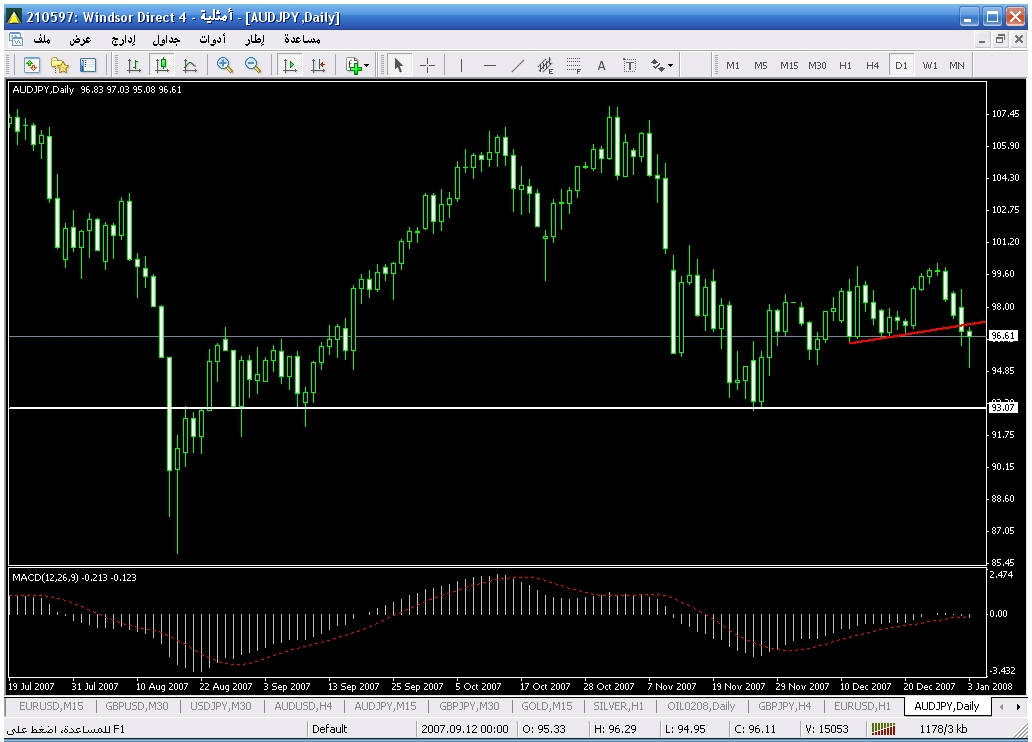This screenshot has width=1032, height=742.
Task: Select the H4 timeframe button
Action: 873,65
